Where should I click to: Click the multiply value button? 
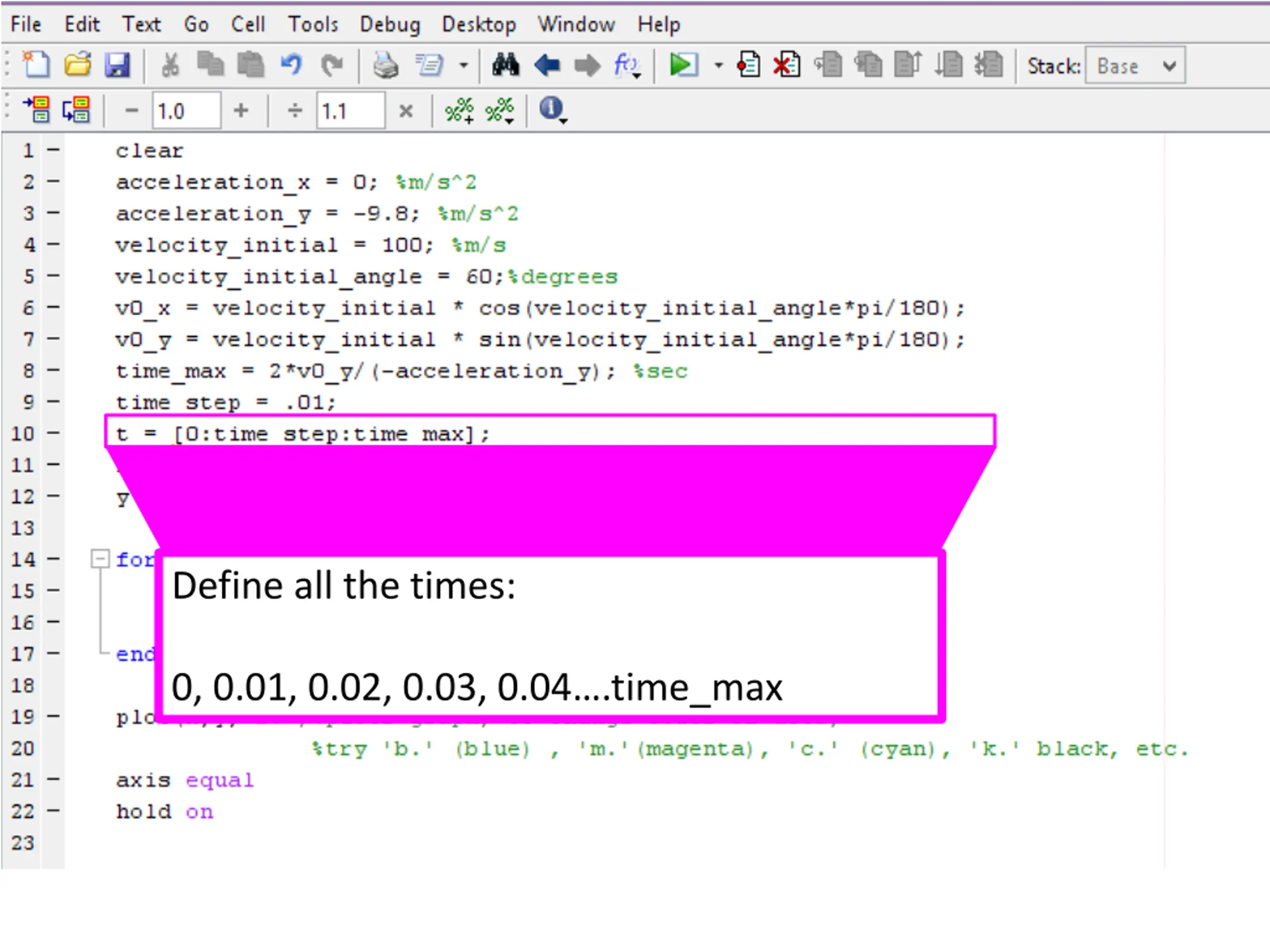[406, 111]
